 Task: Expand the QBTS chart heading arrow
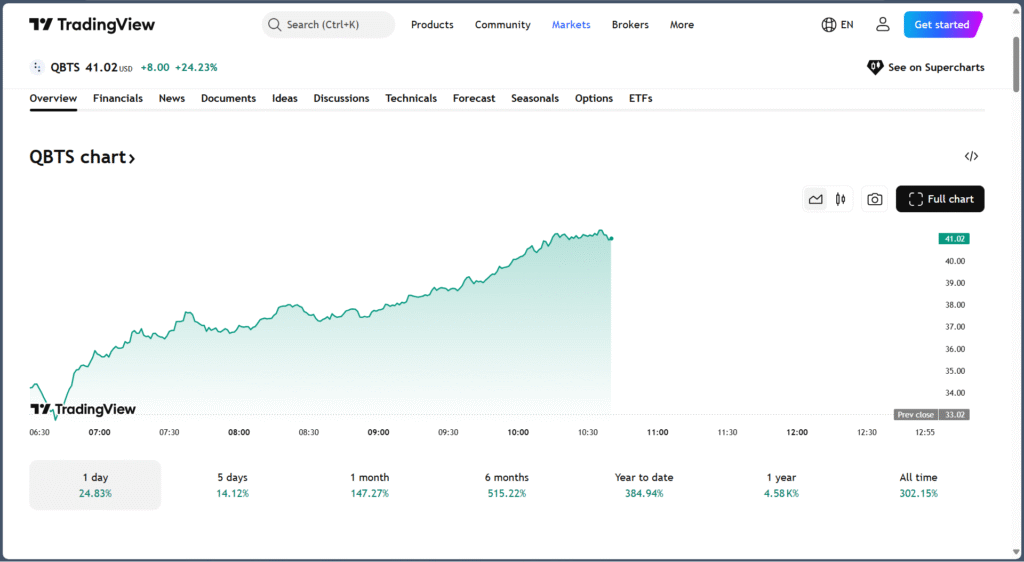click(x=132, y=158)
